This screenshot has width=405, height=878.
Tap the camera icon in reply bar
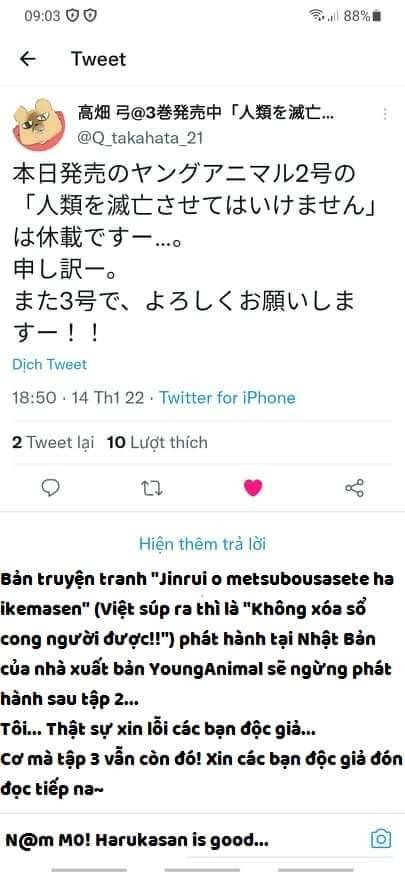[381, 838]
